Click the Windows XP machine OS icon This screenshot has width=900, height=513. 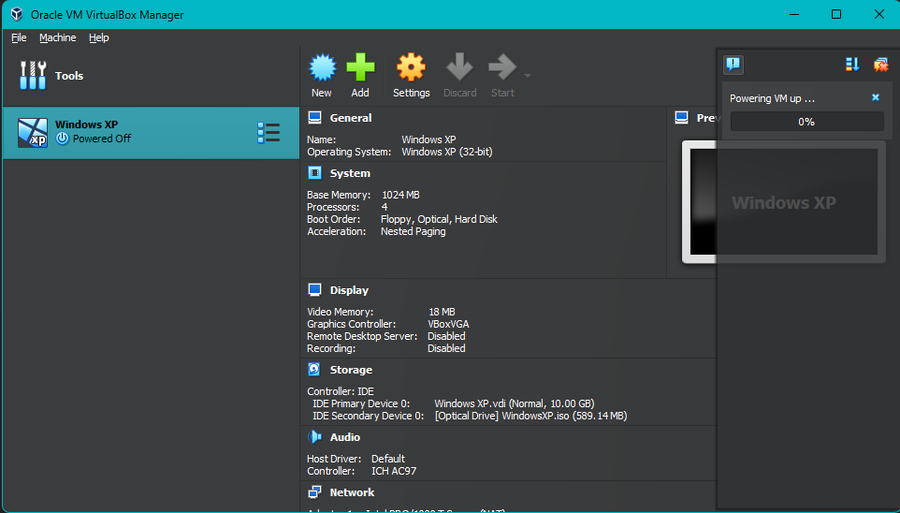tap(33, 133)
